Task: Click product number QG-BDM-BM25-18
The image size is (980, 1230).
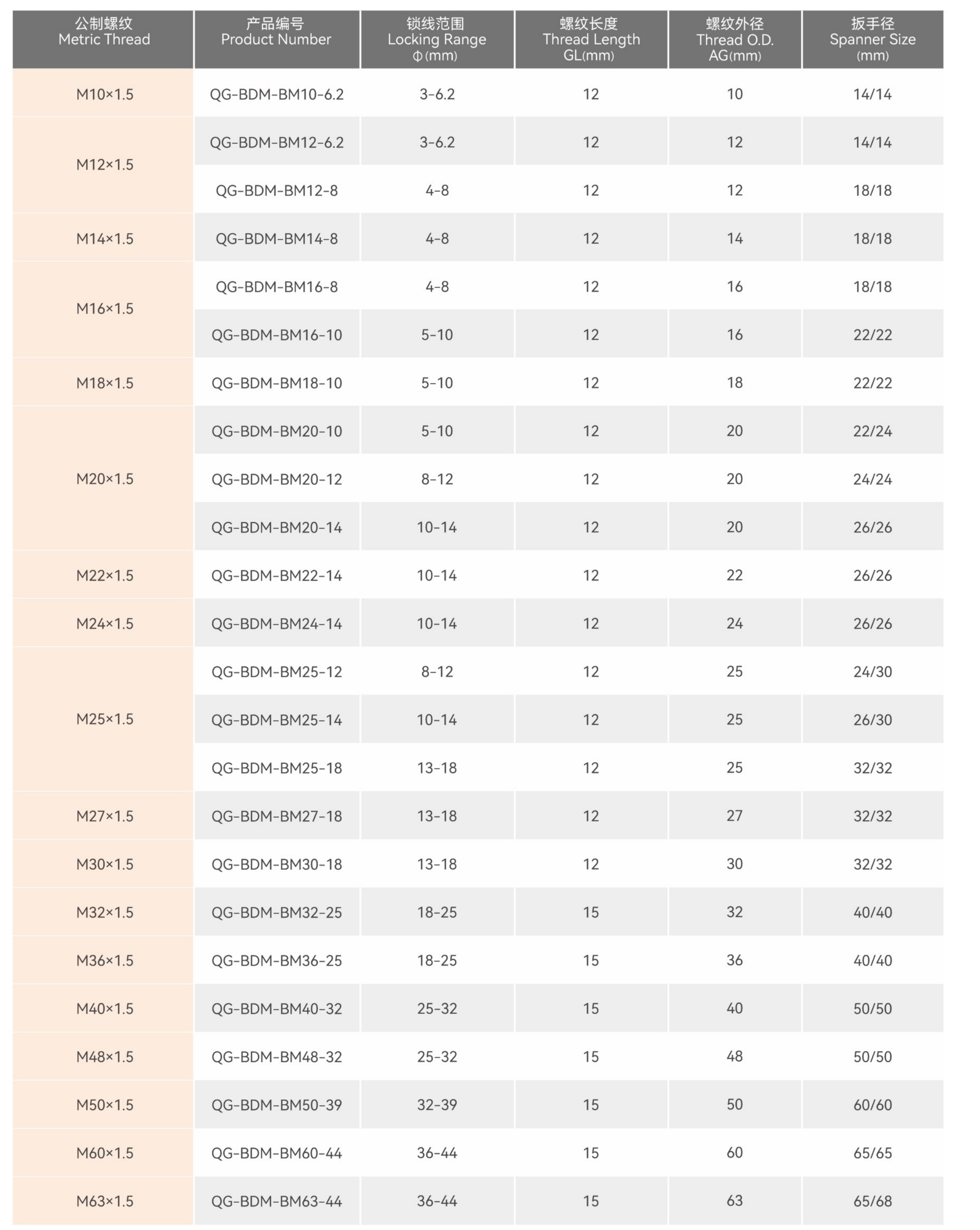Action: (277, 768)
